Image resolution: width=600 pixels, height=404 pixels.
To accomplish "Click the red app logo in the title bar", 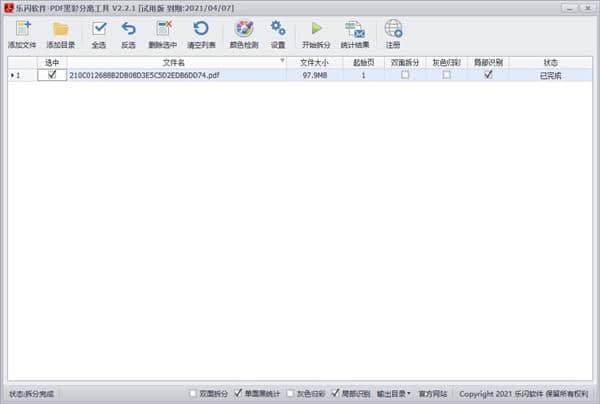I will coord(8,8).
